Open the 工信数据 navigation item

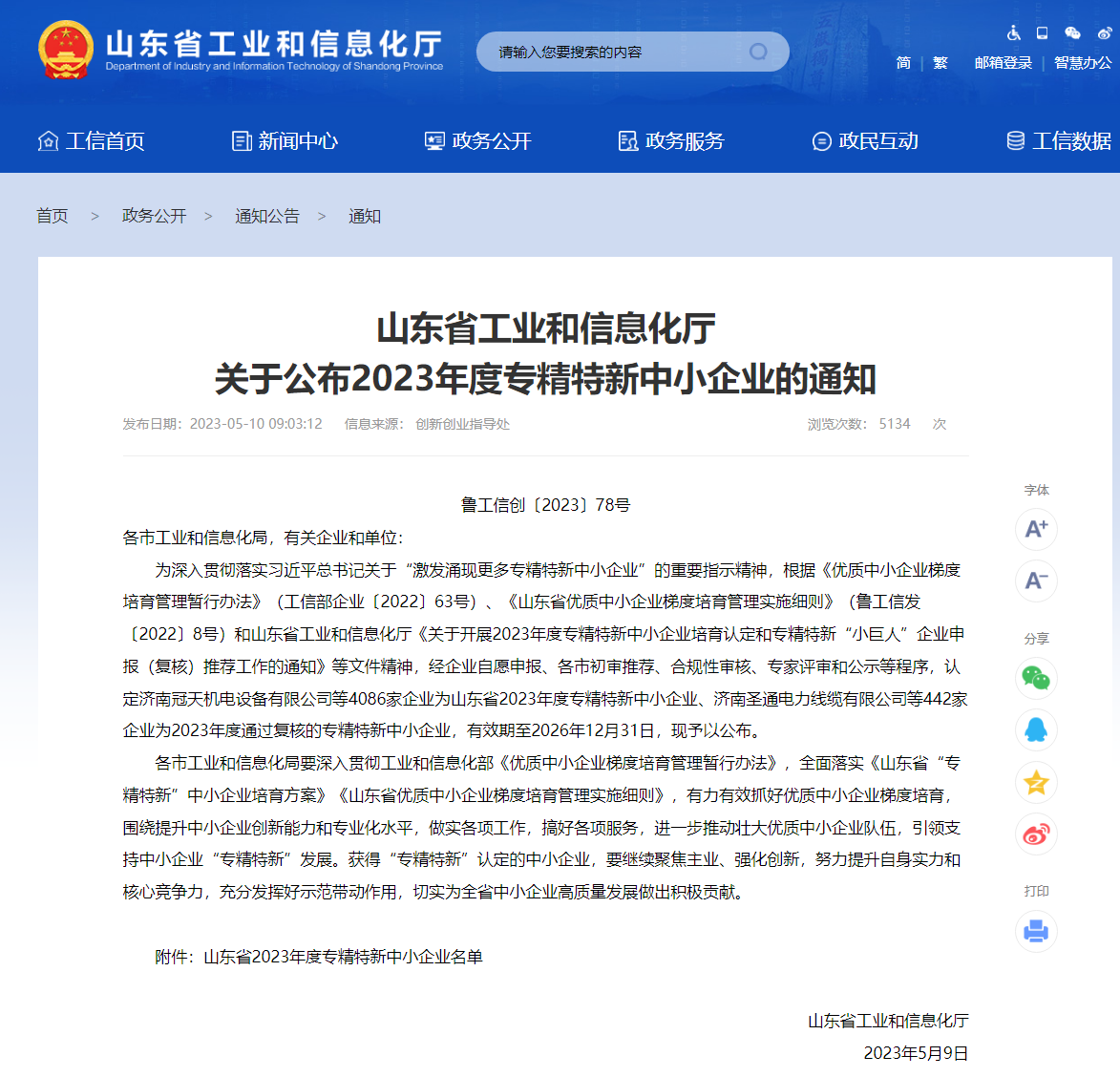(1059, 140)
